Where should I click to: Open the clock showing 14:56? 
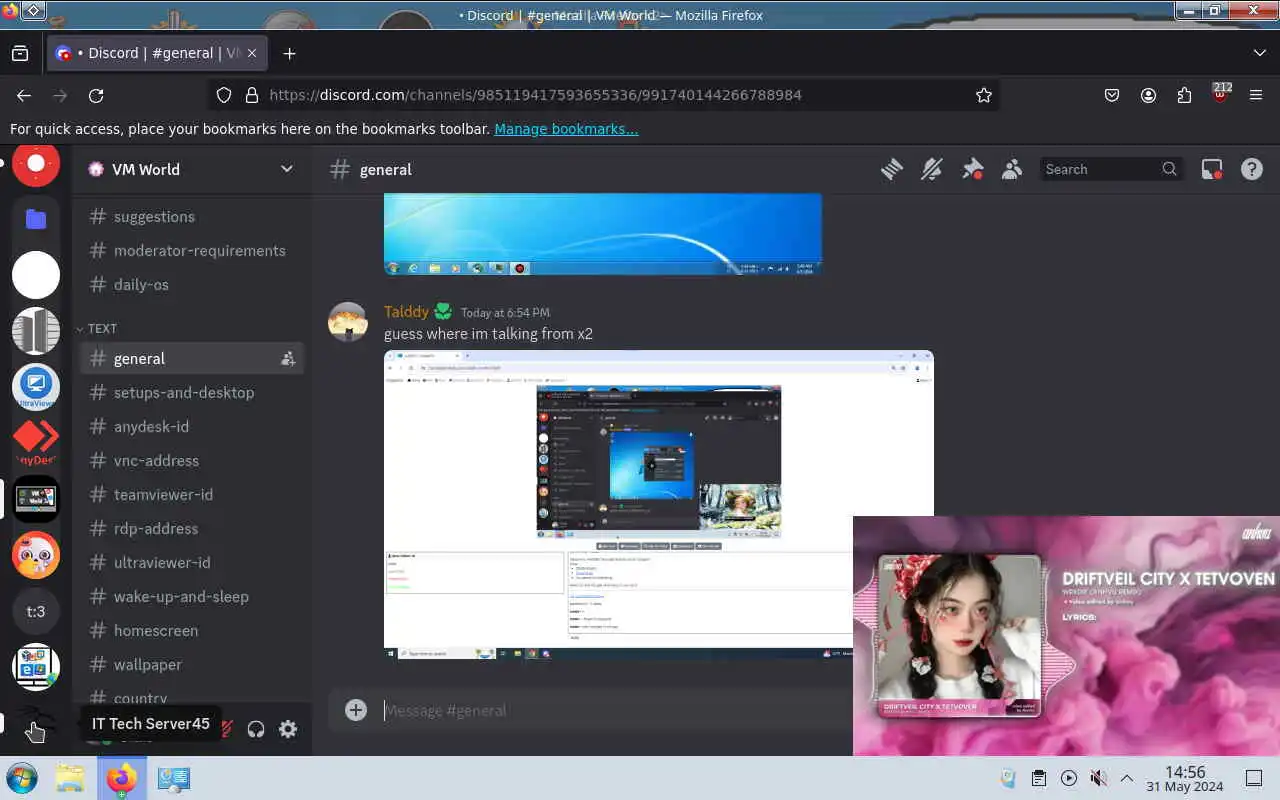tap(1185, 778)
